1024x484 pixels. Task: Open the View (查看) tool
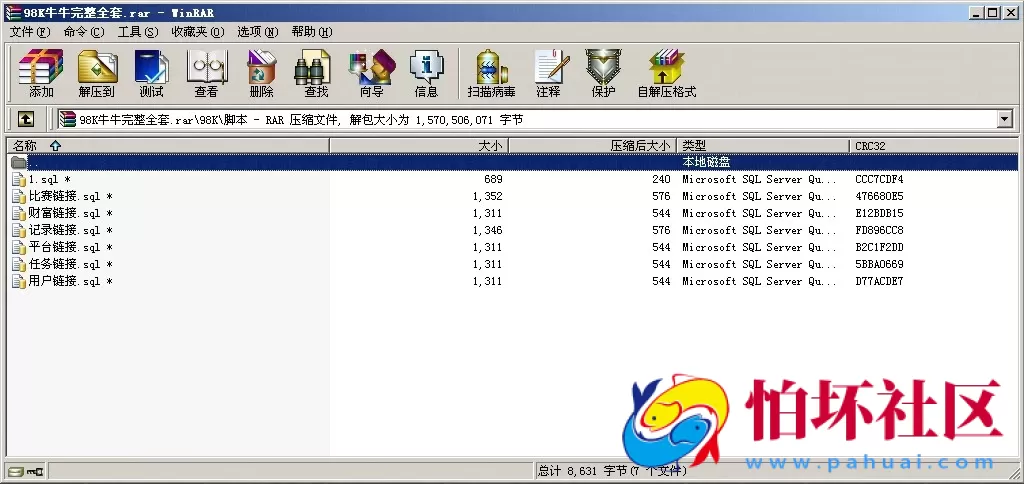click(206, 67)
